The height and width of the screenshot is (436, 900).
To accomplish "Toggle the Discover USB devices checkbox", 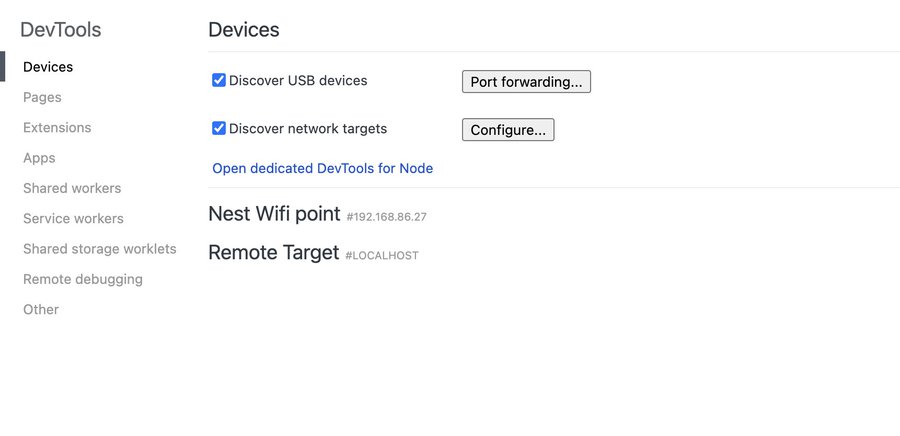I will tap(219, 80).
